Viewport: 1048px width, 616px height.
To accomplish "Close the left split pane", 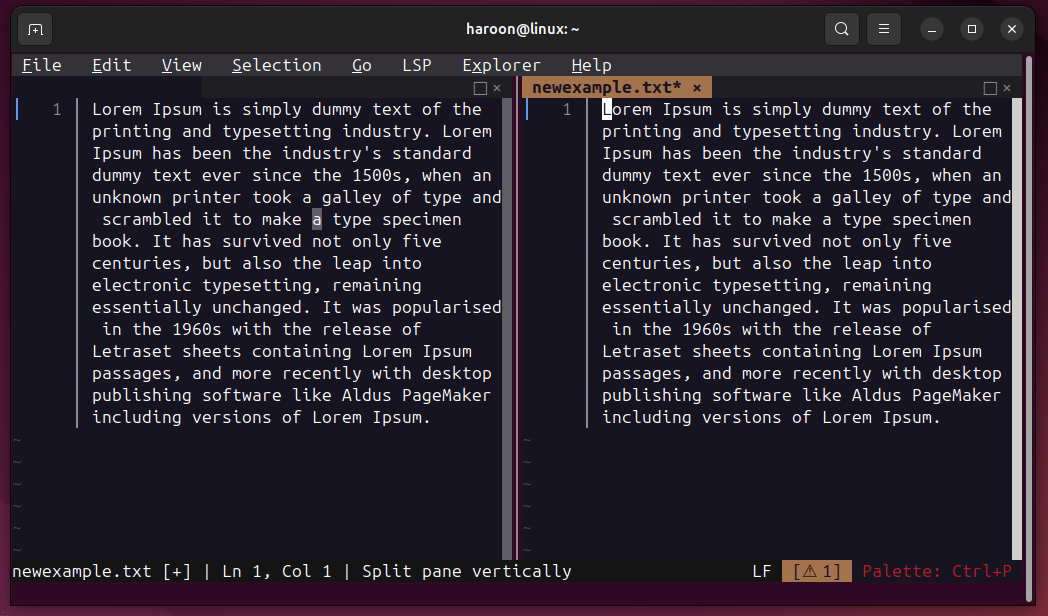I will (x=497, y=88).
